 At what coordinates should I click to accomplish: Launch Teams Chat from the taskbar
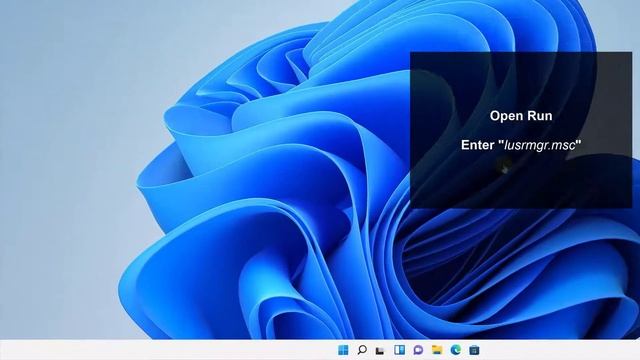coord(418,350)
